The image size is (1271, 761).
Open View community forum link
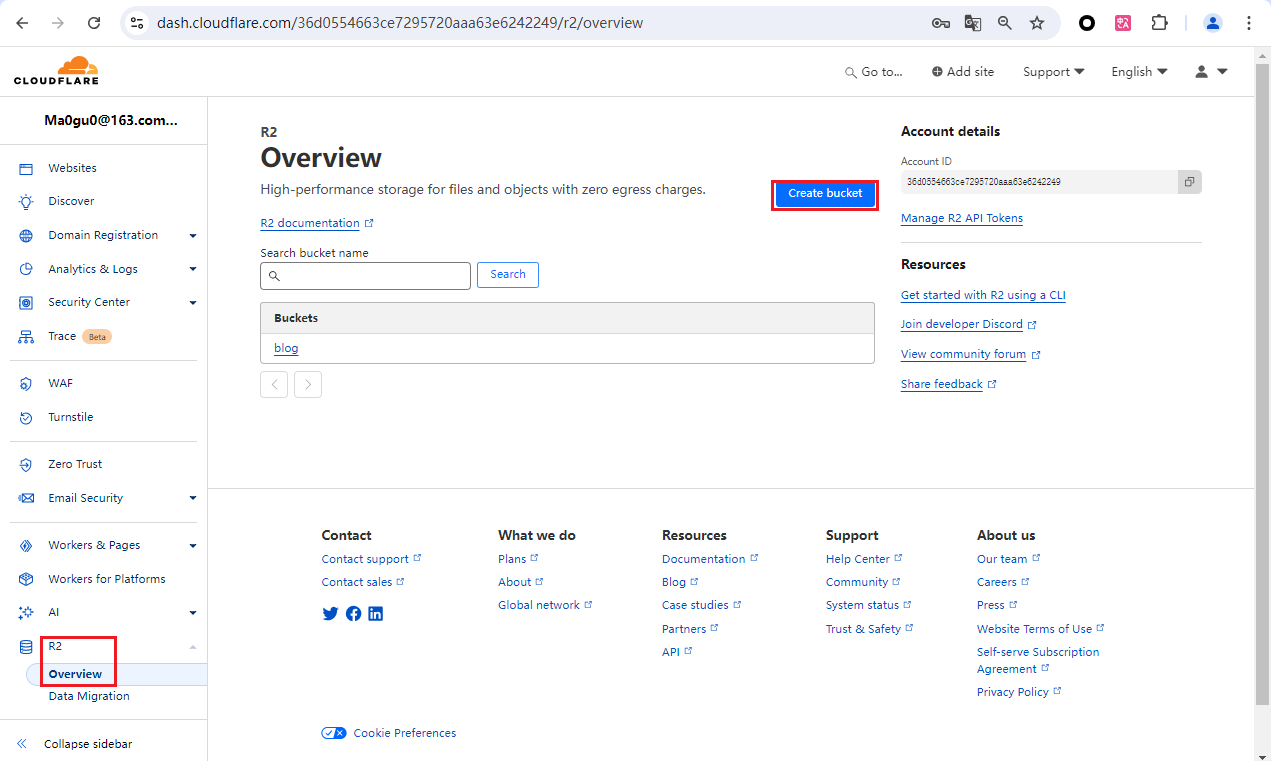click(x=970, y=354)
